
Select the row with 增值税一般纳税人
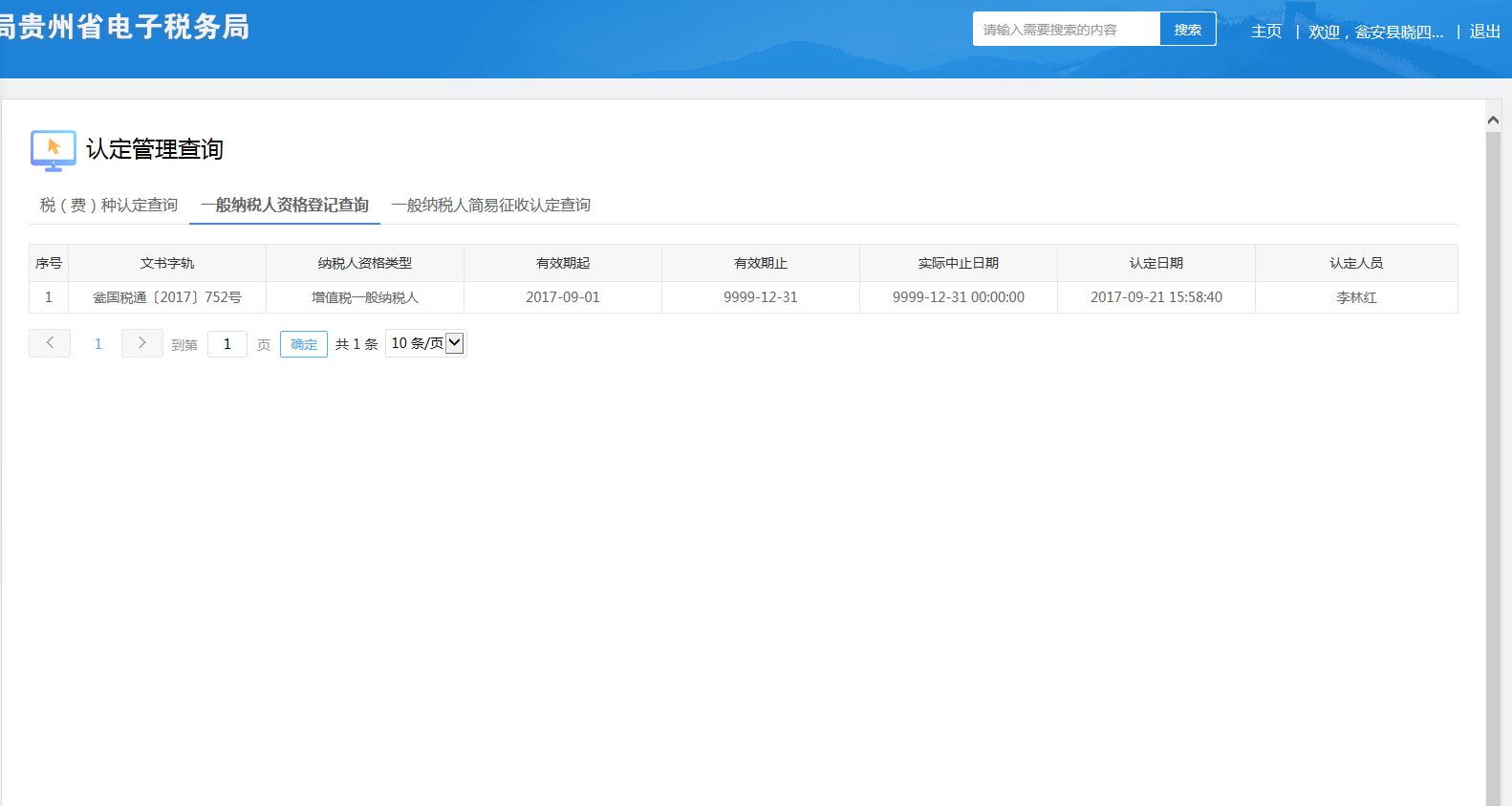tap(365, 297)
